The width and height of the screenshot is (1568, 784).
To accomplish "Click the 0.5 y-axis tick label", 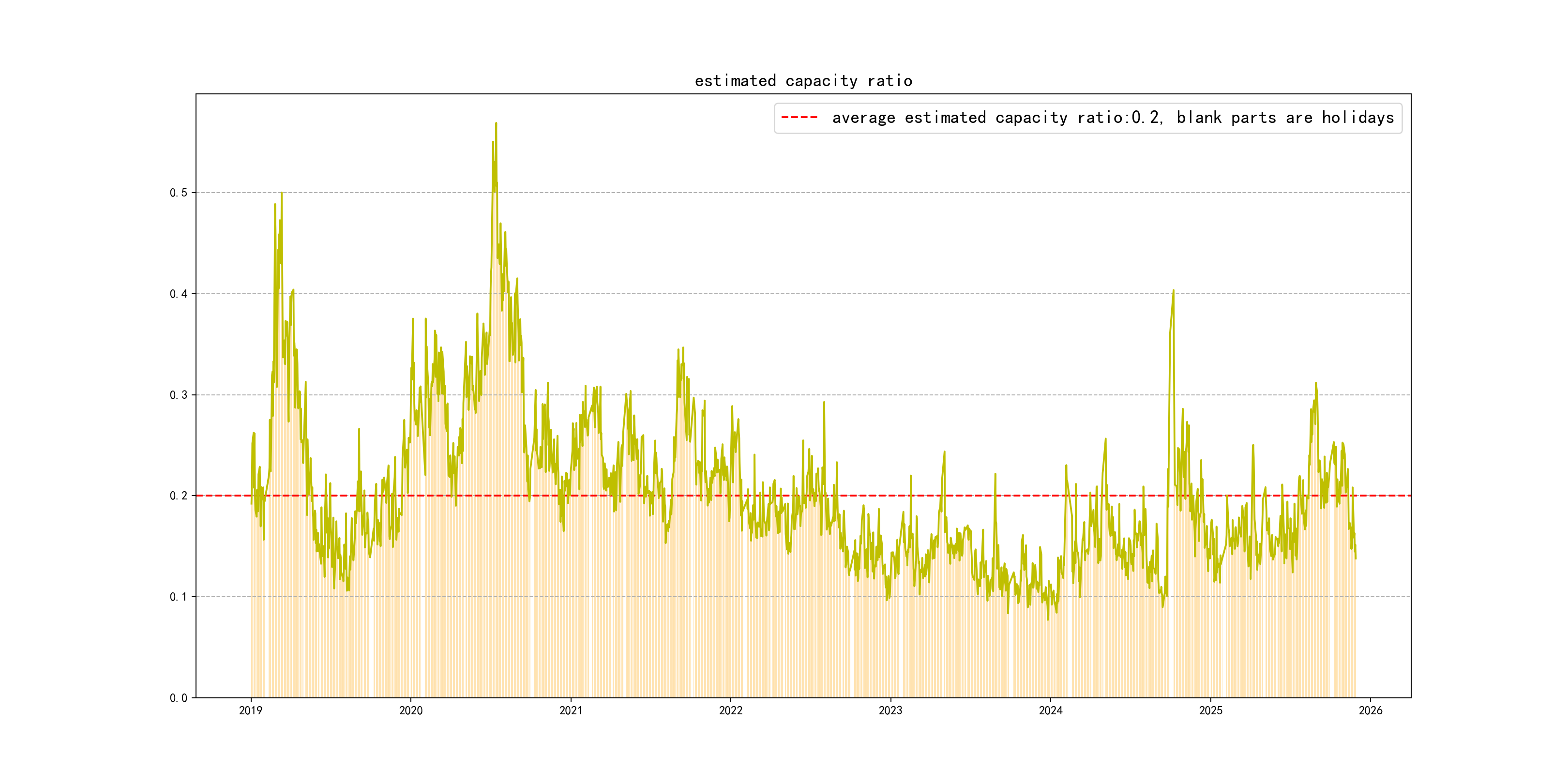I will coord(179,193).
